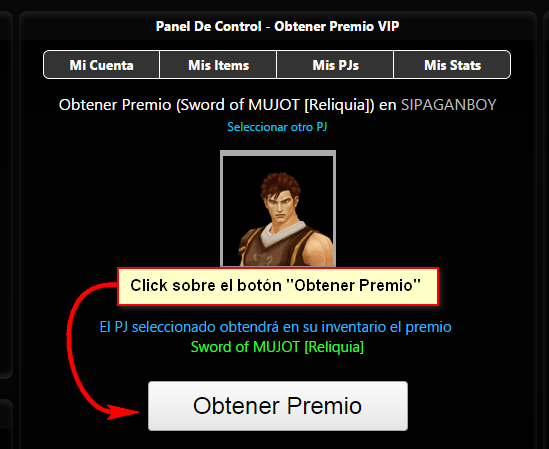Select the Mis PJs tab
Image resolution: width=549 pixels, height=449 pixels.
pos(335,65)
